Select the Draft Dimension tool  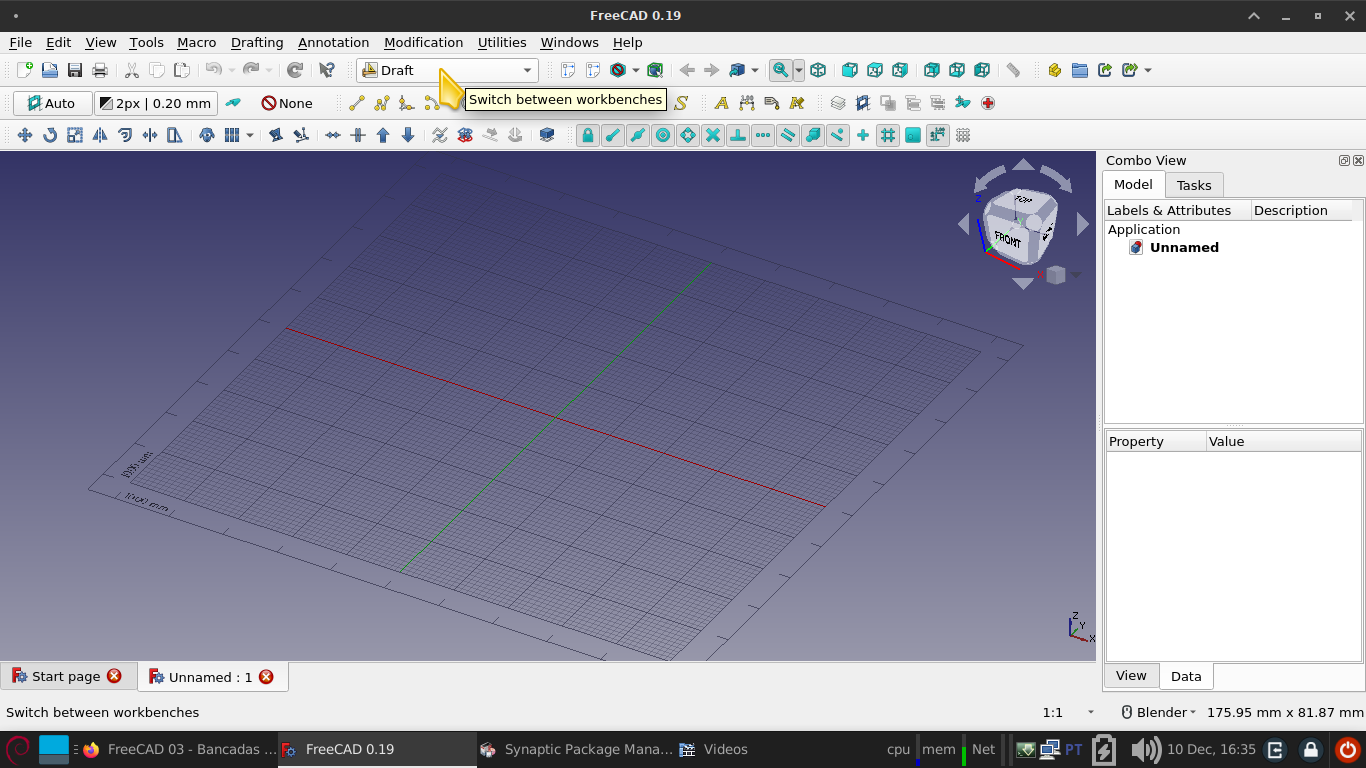(x=746, y=103)
